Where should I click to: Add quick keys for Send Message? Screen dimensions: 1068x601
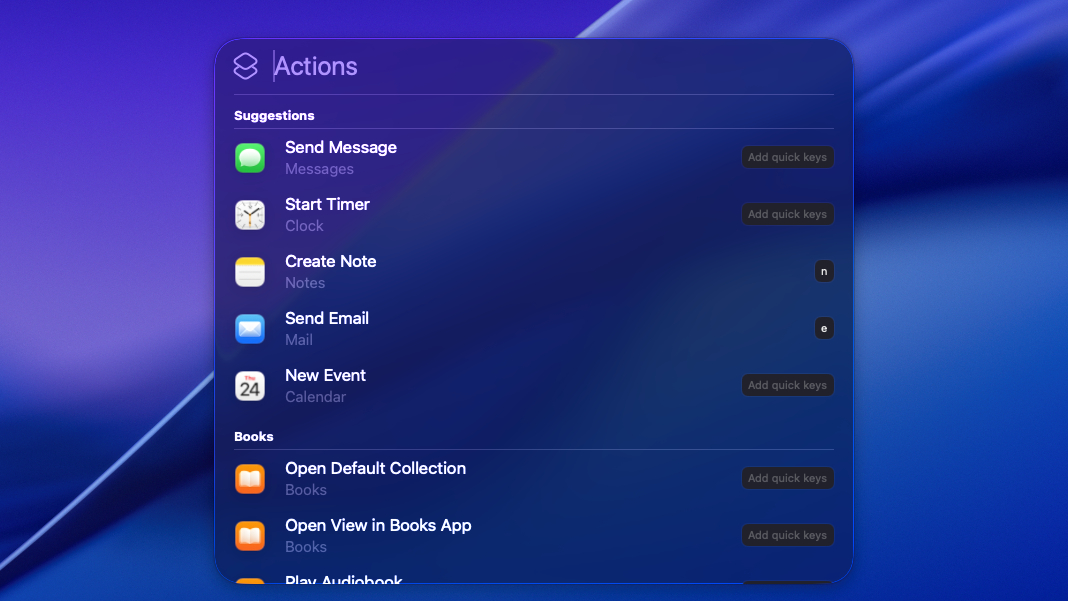[787, 157]
